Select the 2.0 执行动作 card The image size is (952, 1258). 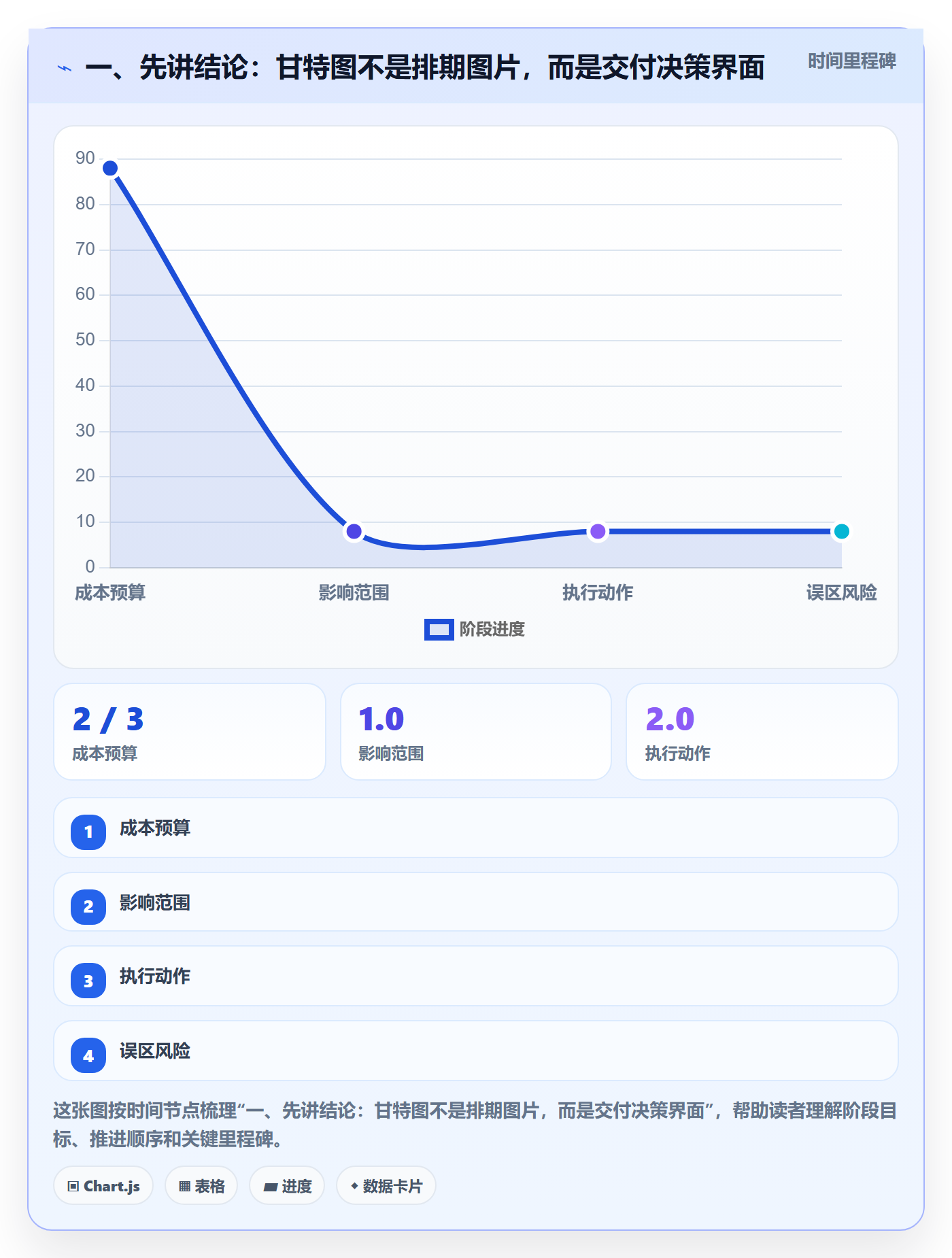point(762,732)
